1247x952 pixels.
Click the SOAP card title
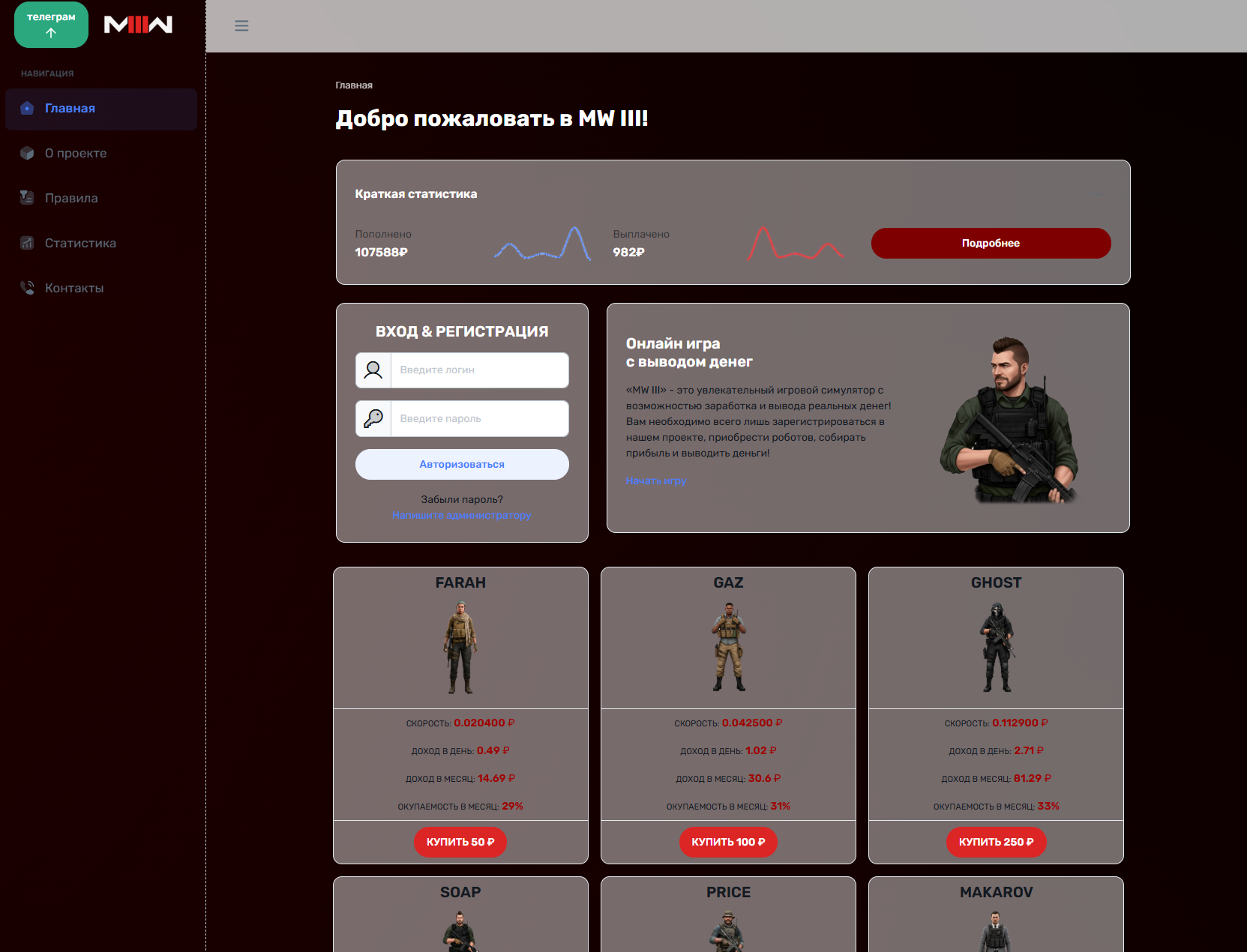460,892
